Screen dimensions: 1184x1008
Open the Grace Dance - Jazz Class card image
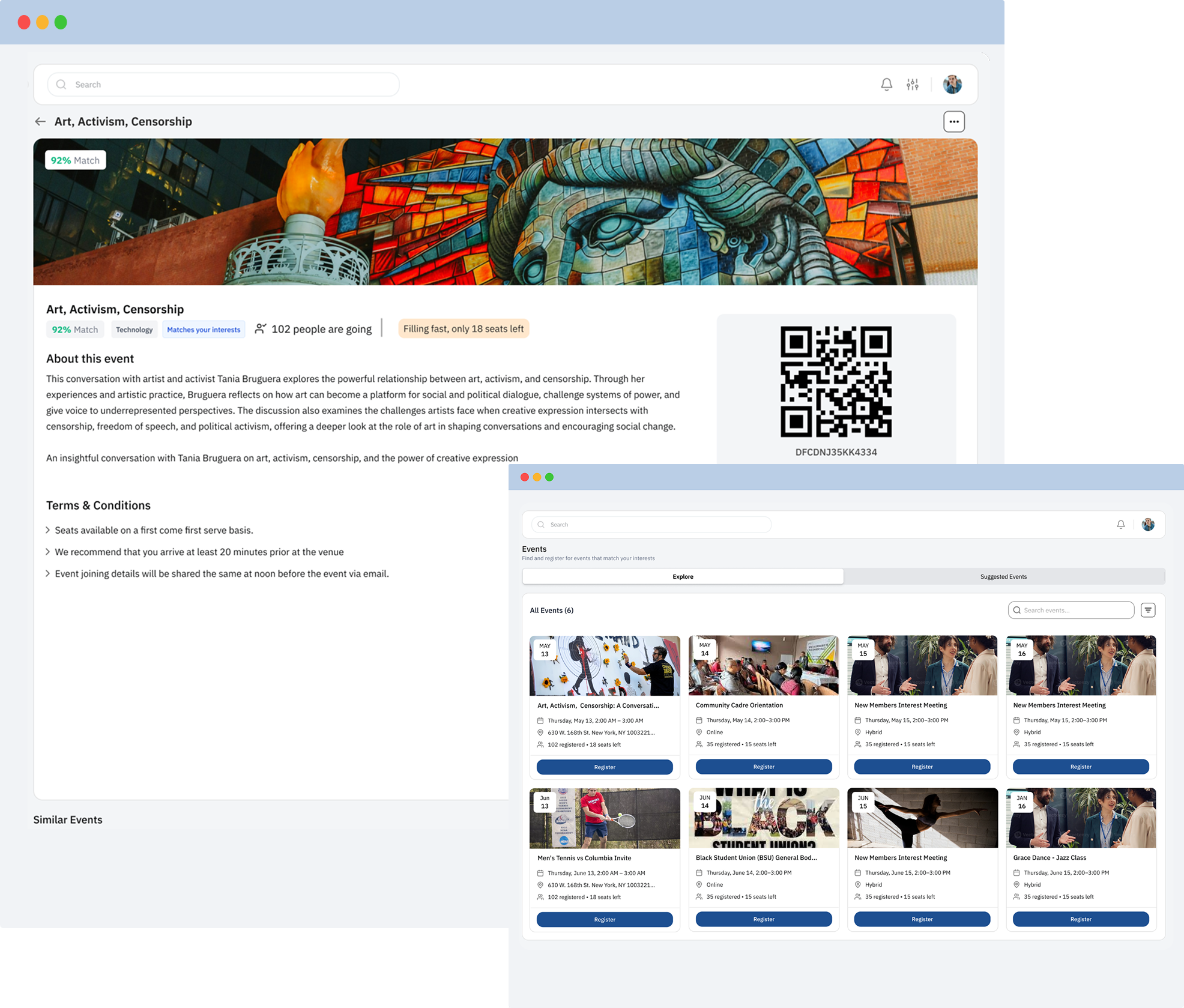point(1081,818)
